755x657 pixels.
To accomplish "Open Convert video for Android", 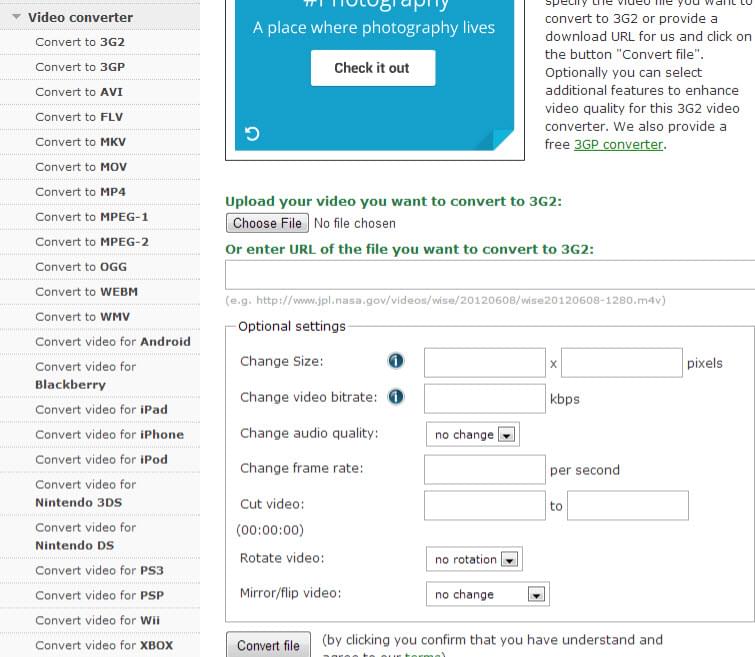I will [x=112, y=341].
